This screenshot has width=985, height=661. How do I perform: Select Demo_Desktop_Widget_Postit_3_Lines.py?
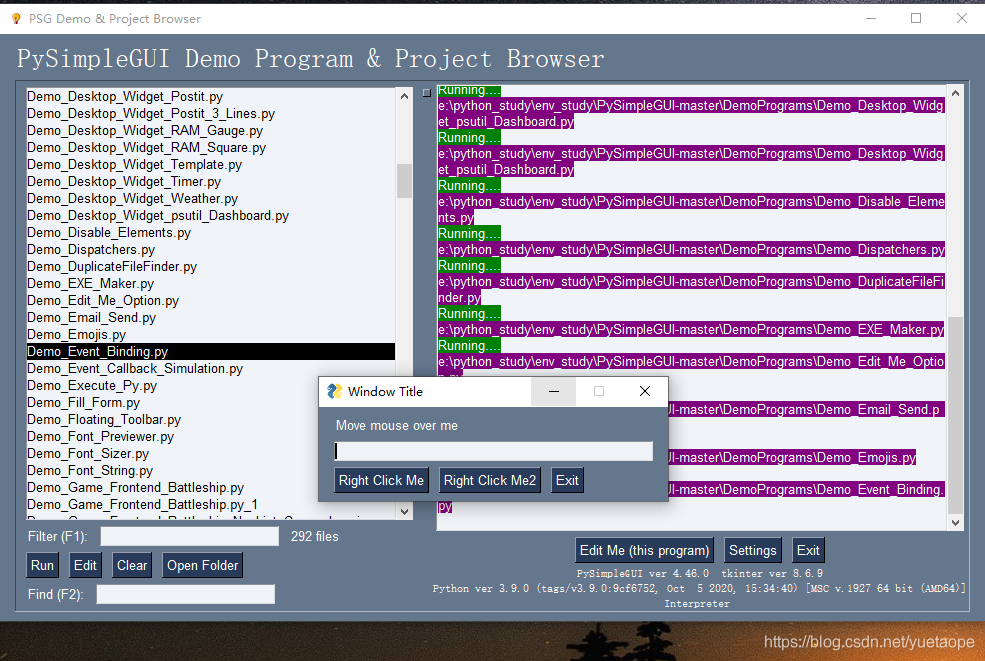210,114
